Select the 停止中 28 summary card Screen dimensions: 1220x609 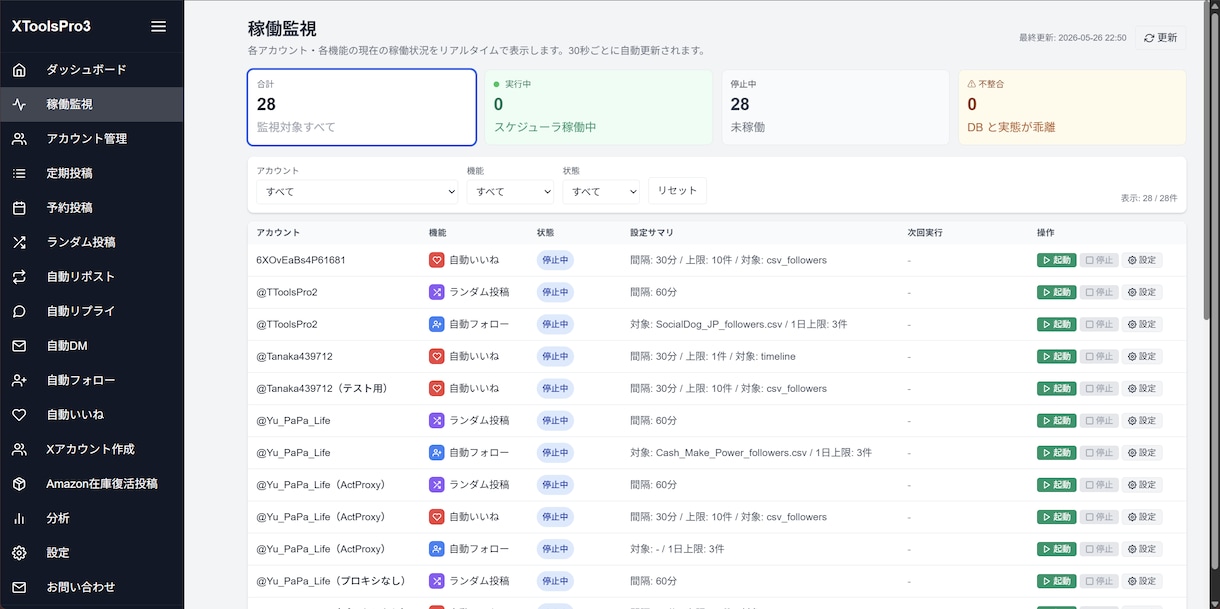coord(835,107)
